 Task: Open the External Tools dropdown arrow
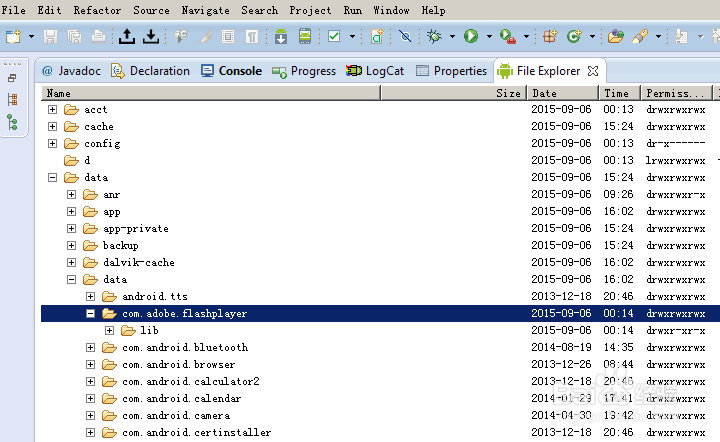(526, 36)
